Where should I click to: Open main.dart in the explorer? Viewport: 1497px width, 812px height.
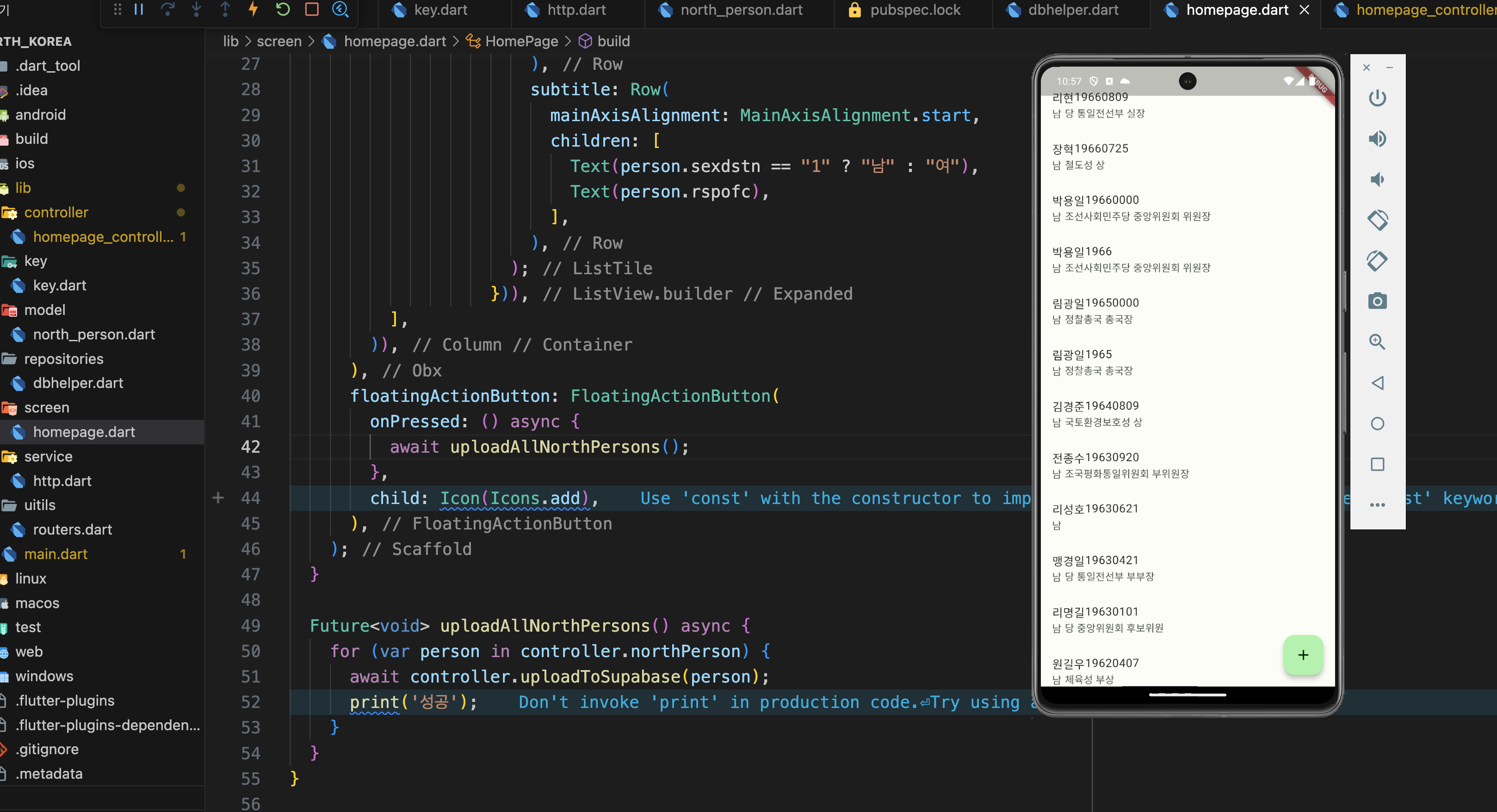(56, 554)
